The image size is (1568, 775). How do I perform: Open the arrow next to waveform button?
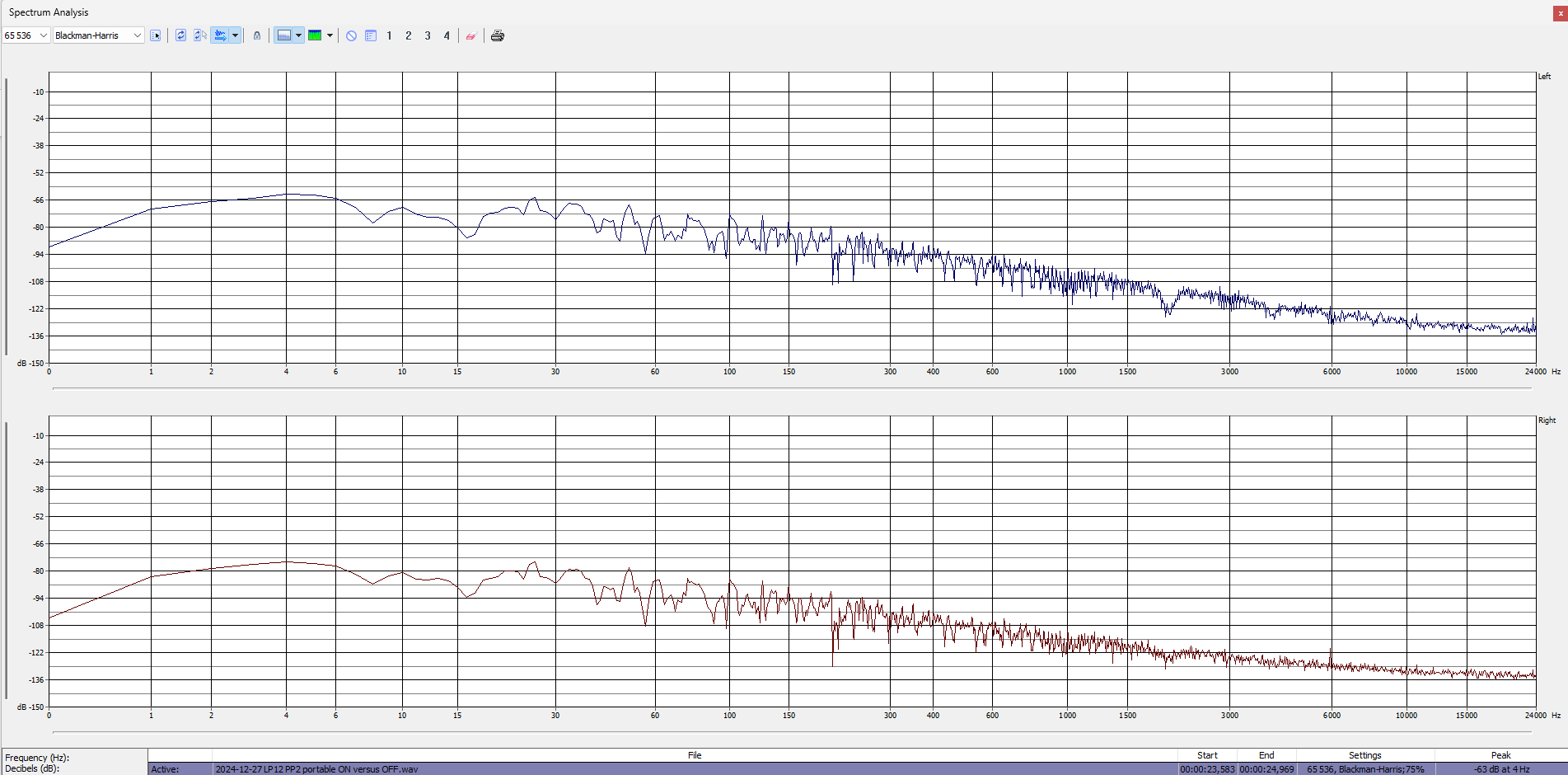coord(236,35)
